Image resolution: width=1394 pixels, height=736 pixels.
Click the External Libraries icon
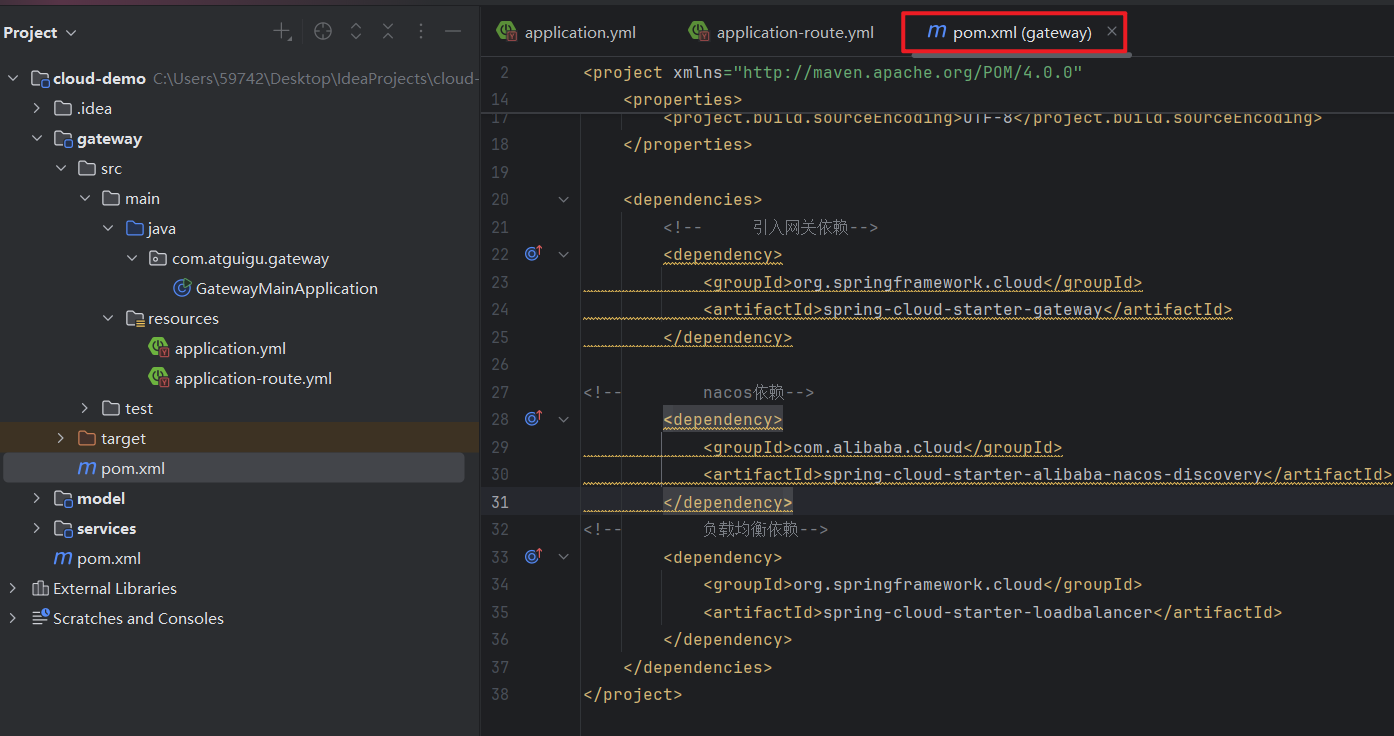pyautogui.click(x=40, y=588)
